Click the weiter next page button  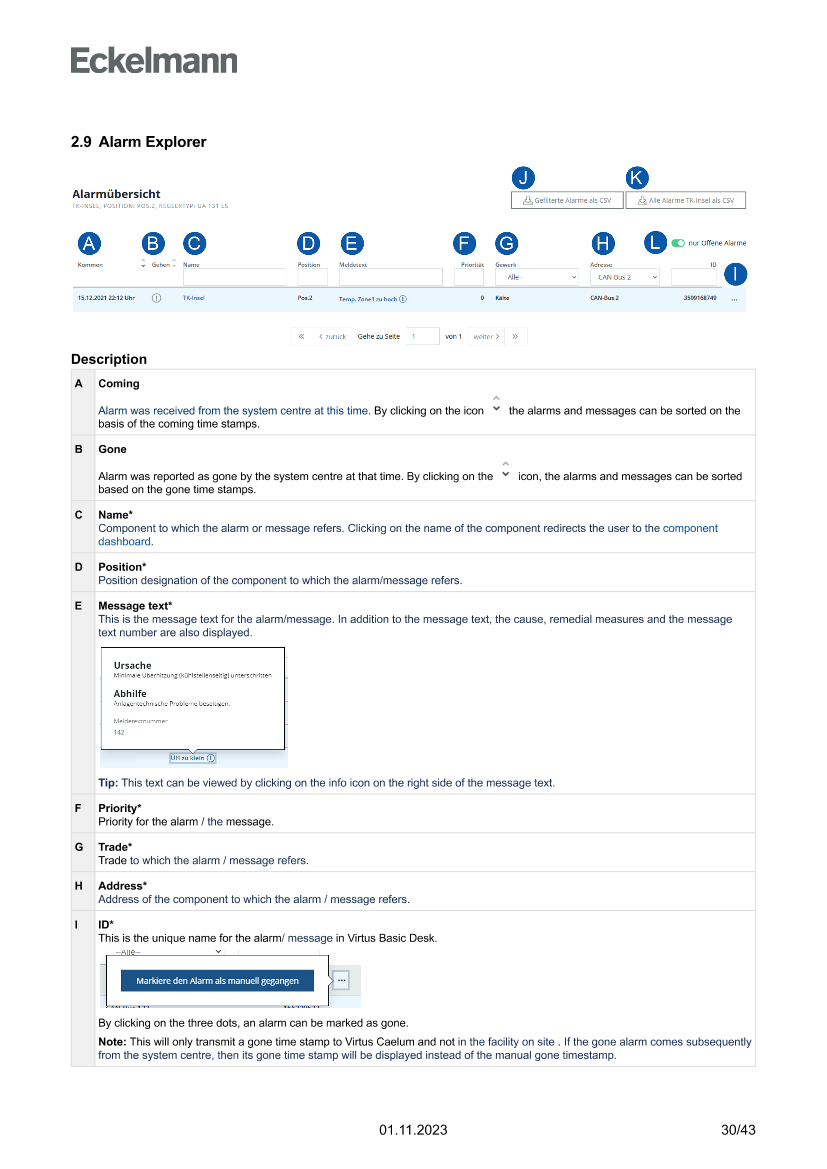pos(486,337)
